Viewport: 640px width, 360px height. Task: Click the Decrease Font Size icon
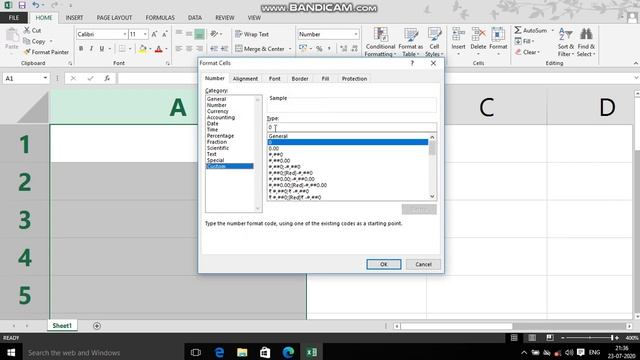[x=164, y=34]
